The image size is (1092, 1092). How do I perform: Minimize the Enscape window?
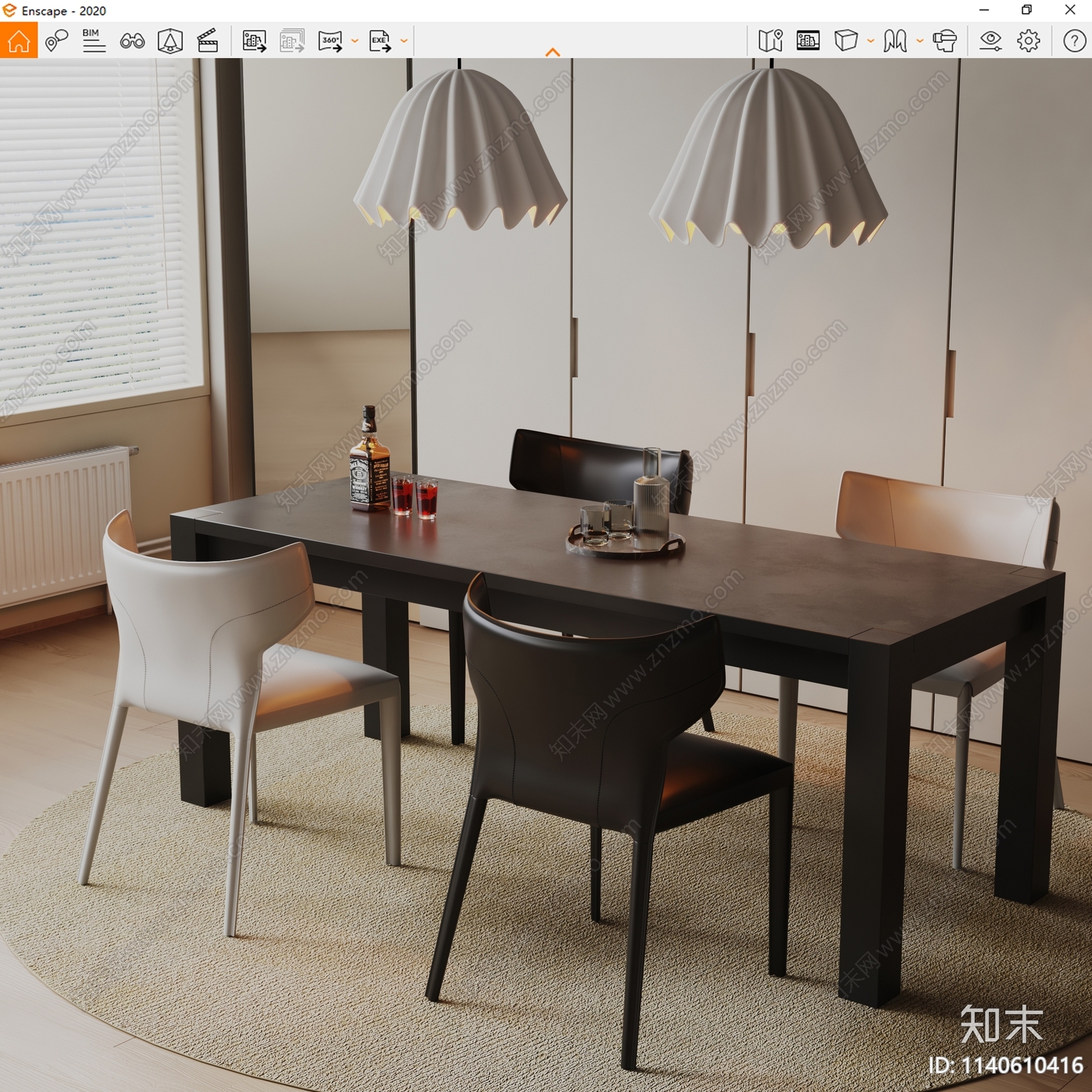tap(984, 10)
